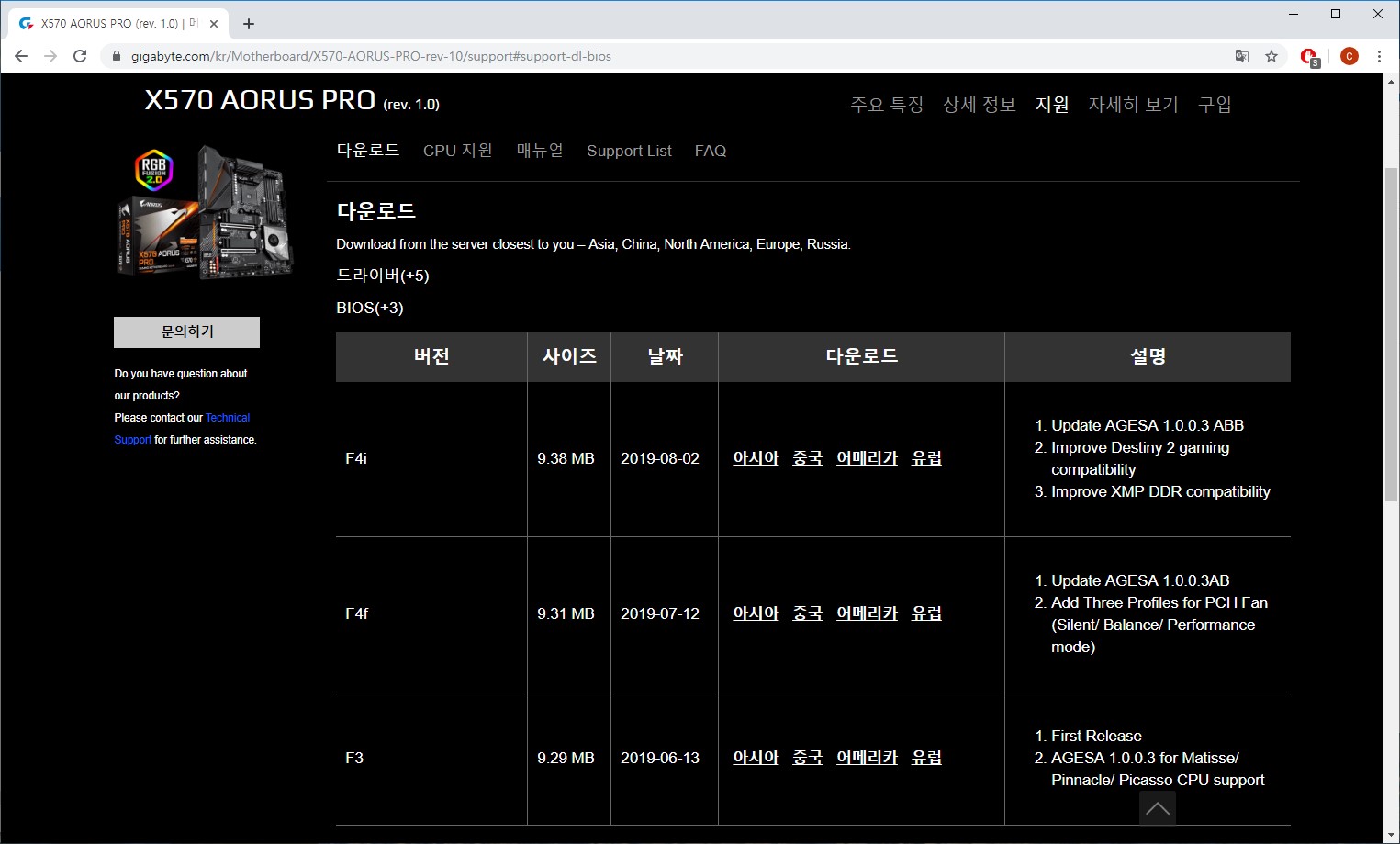The image size is (1400, 844).
Task: Switch to Support List tab
Action: coord(630,151)
